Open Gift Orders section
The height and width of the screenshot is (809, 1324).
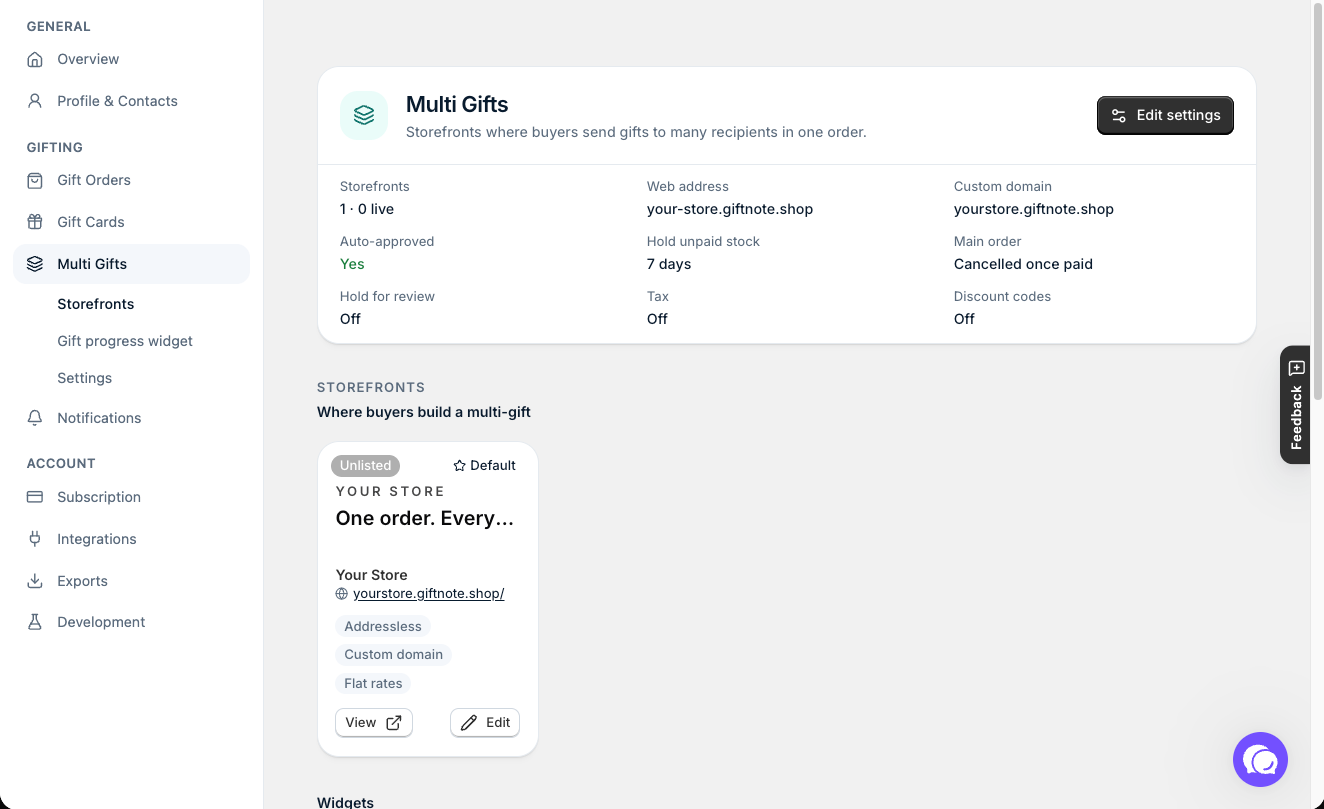131,180
